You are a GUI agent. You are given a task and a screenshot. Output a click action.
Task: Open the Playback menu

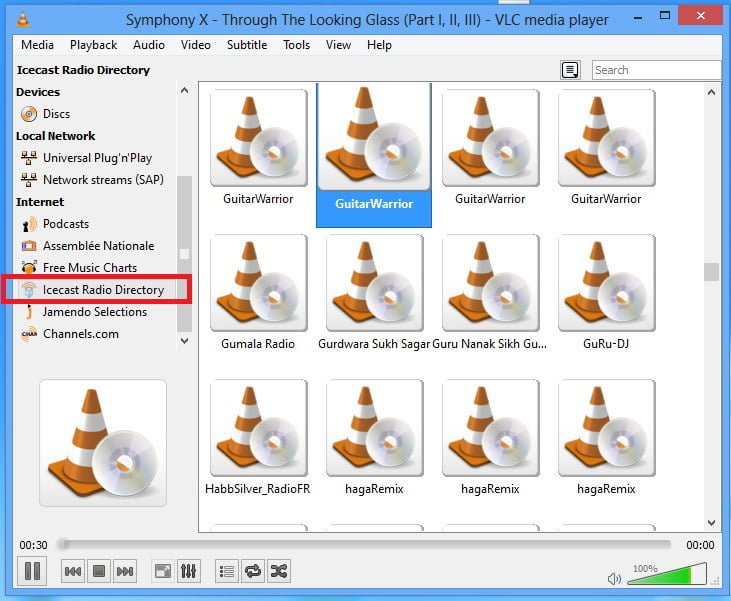click(x=93, y=45)
